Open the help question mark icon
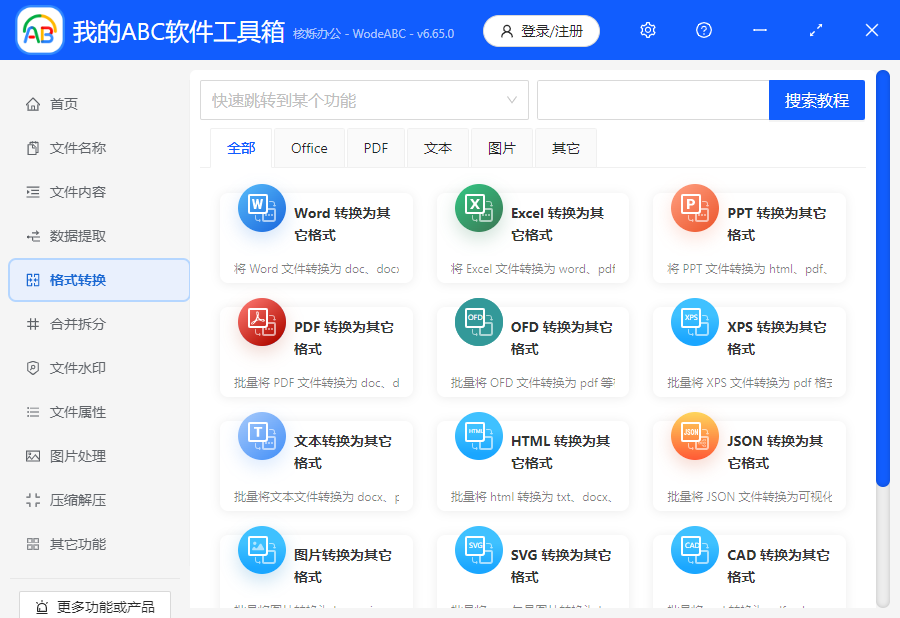Image resolution: width=900 pixels, height=618 pixels. click(704, 30)
